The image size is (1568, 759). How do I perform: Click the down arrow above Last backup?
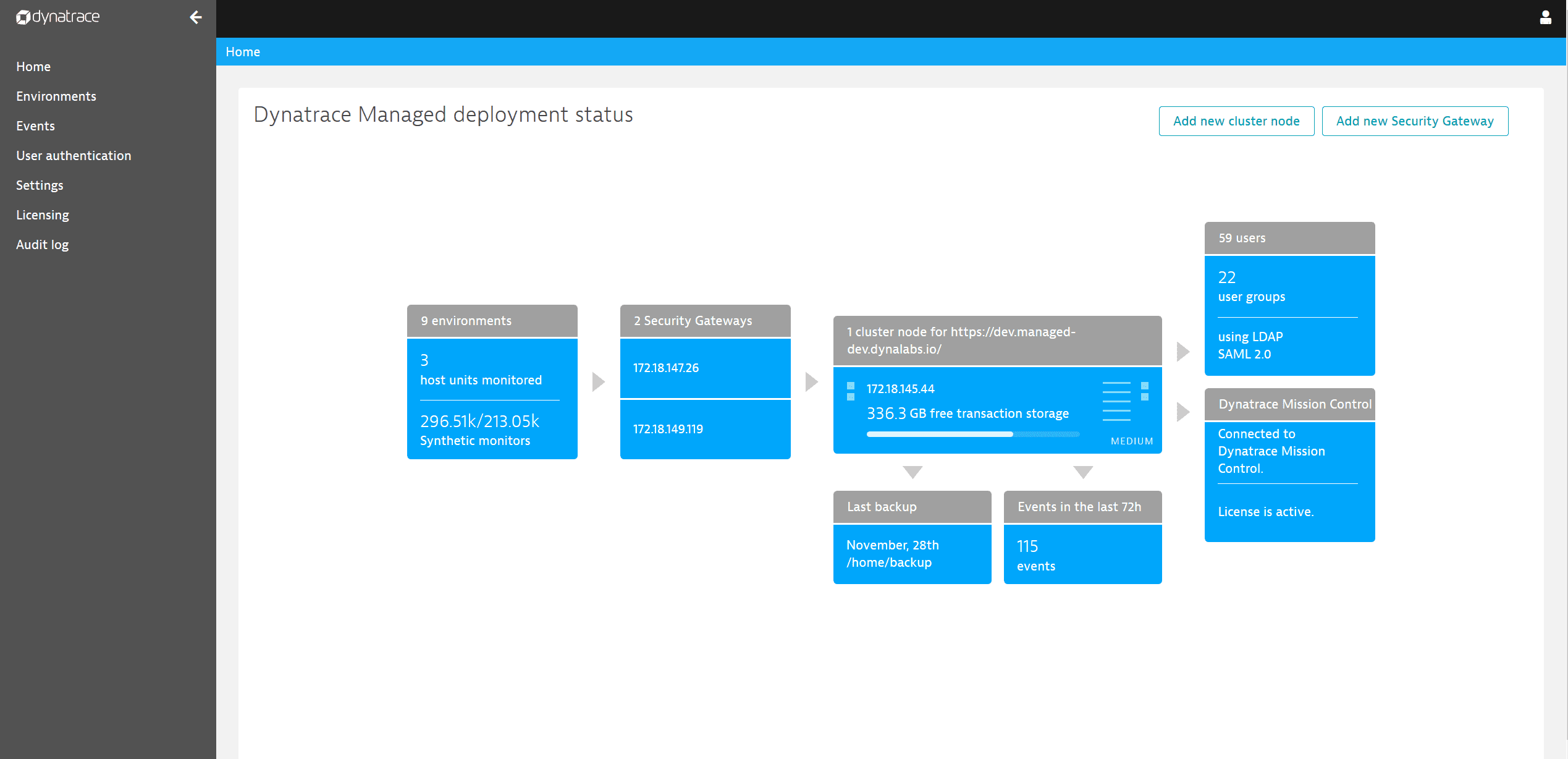912,472
